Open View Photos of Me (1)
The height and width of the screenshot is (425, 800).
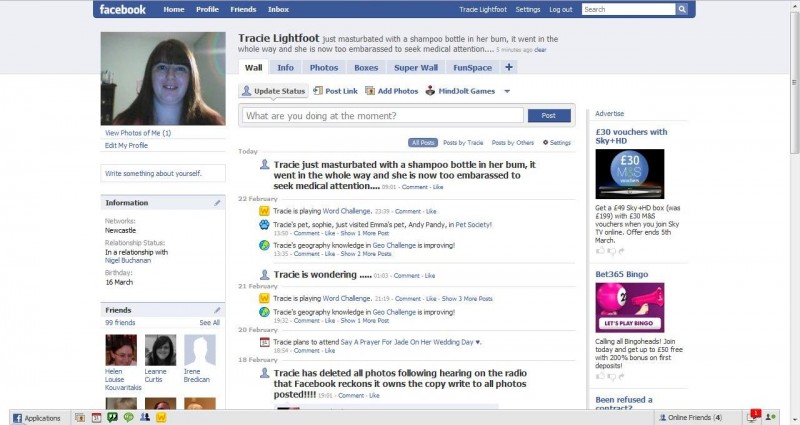point(138,133)
